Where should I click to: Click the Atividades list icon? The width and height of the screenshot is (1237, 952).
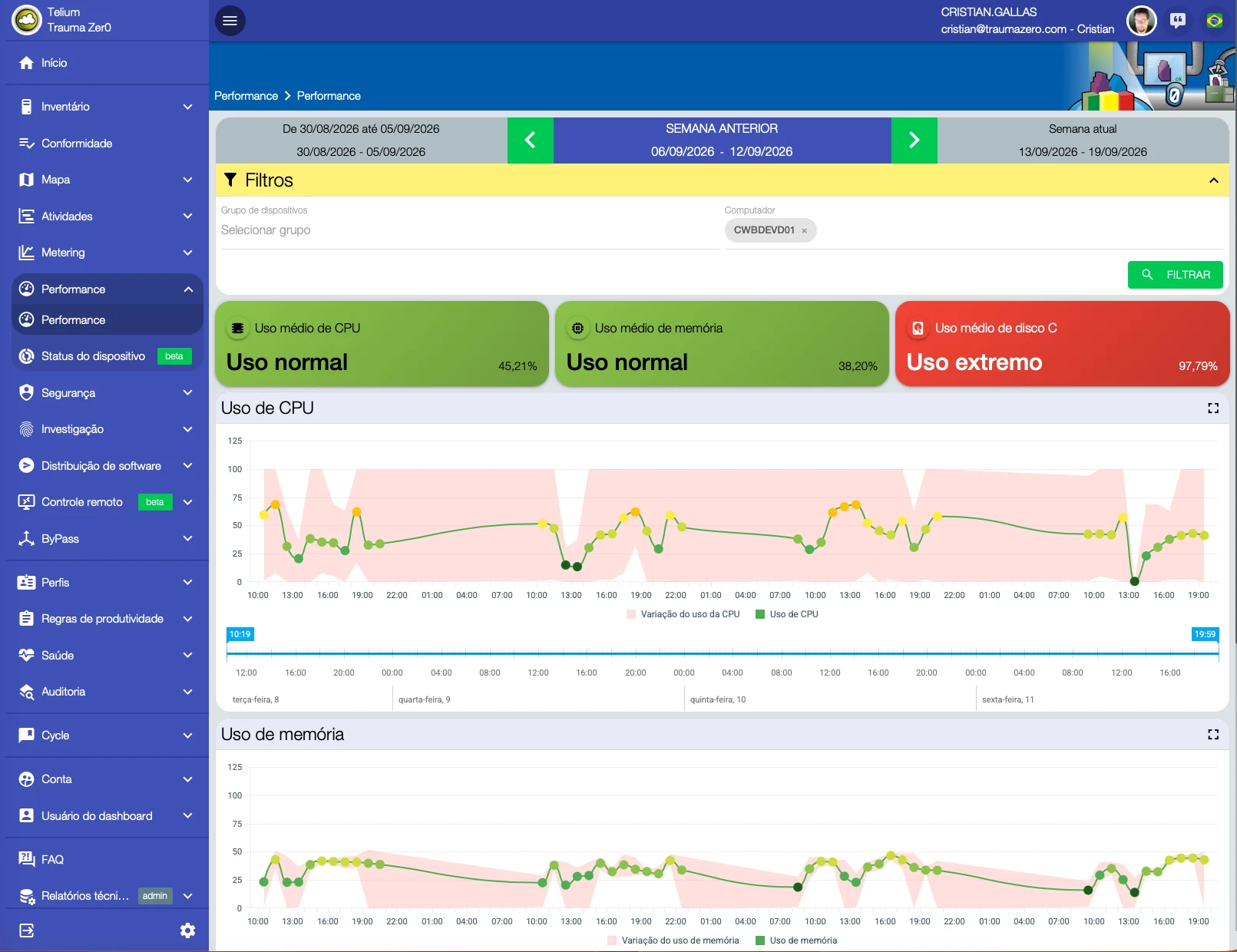click(26, 217)
